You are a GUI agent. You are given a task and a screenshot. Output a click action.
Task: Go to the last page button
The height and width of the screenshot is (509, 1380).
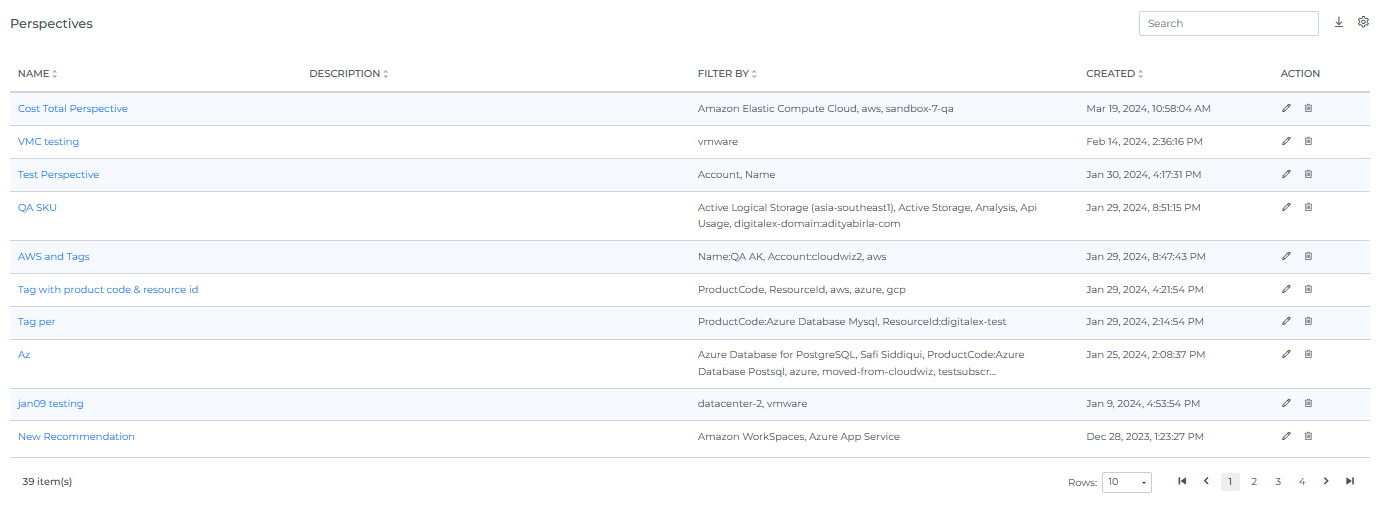1350,482
